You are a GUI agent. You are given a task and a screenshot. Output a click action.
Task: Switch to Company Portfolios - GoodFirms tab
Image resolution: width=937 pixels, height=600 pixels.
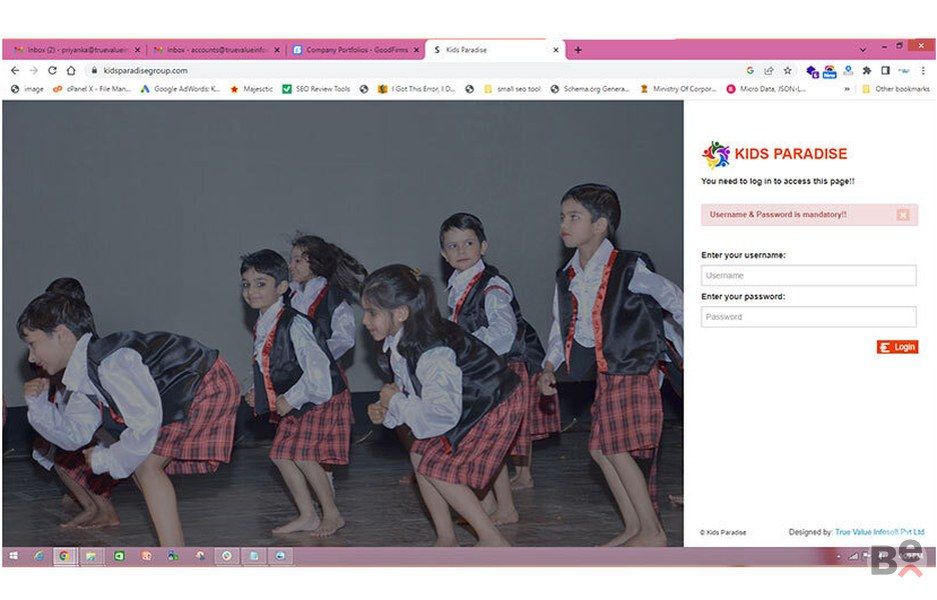pos(356,50)
